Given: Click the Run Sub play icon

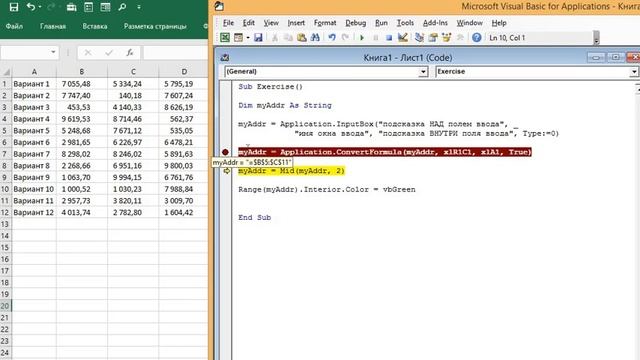Looking at the screenshot, I should point(362,38).
